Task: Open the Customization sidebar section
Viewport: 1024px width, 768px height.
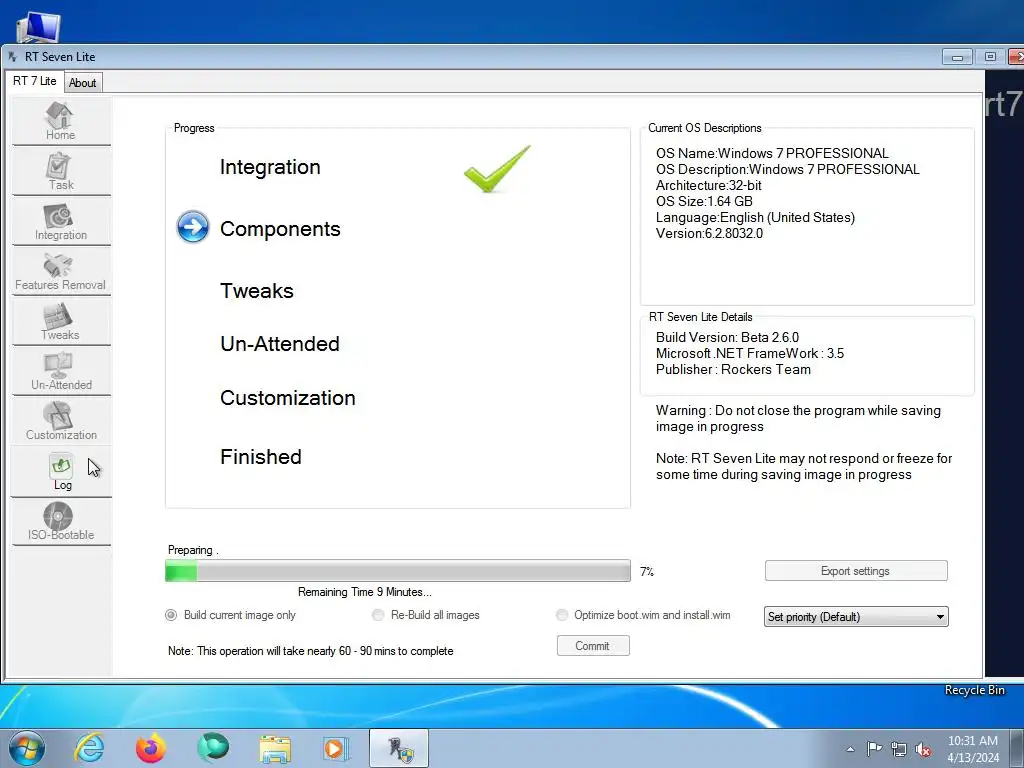Action: click(x=61, y=421)
